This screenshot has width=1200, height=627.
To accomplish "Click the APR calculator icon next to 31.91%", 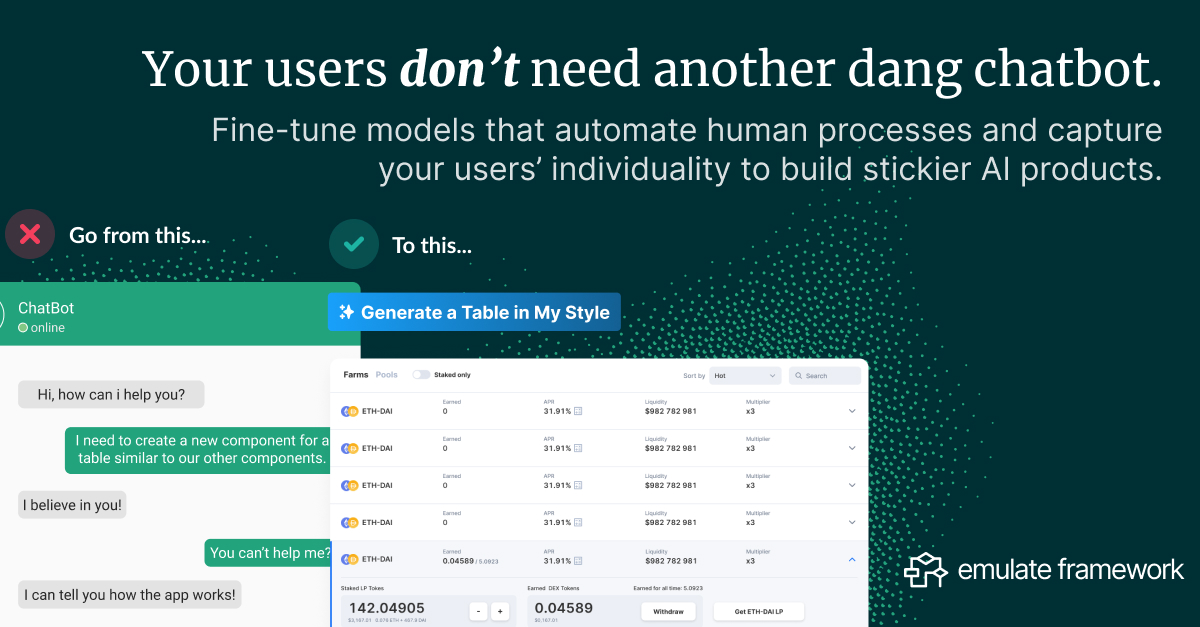I will tap(578, 411).
